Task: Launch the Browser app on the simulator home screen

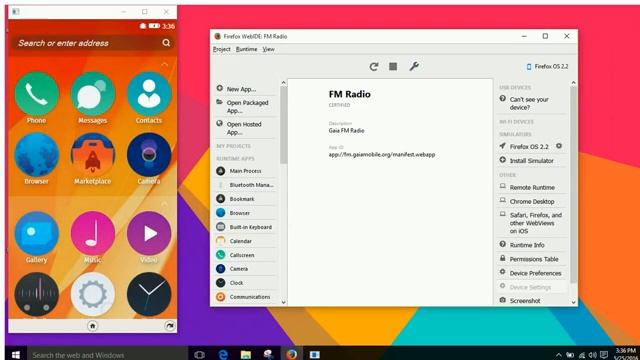Action: tap(36, 155)
